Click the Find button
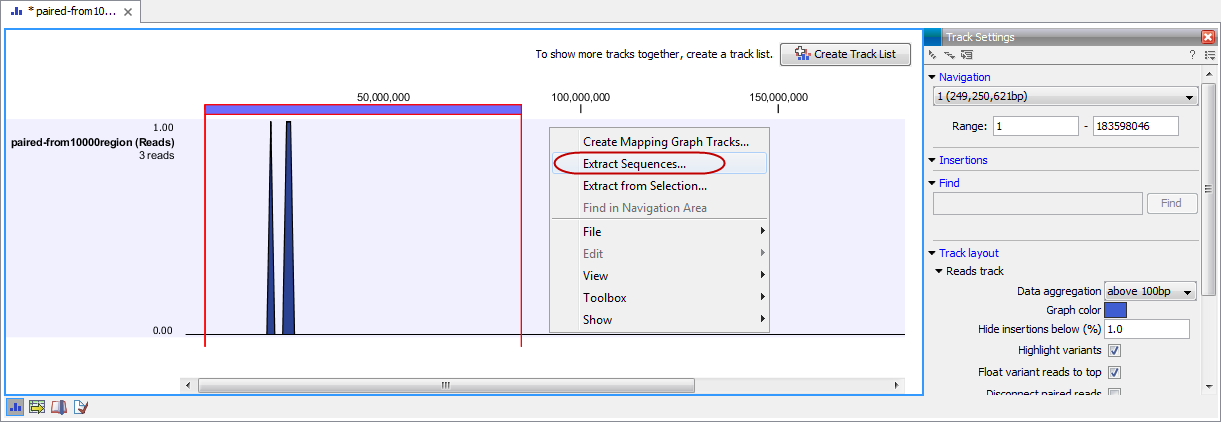This screenshot has width=1221, height=422. [x=1171, y=203]
